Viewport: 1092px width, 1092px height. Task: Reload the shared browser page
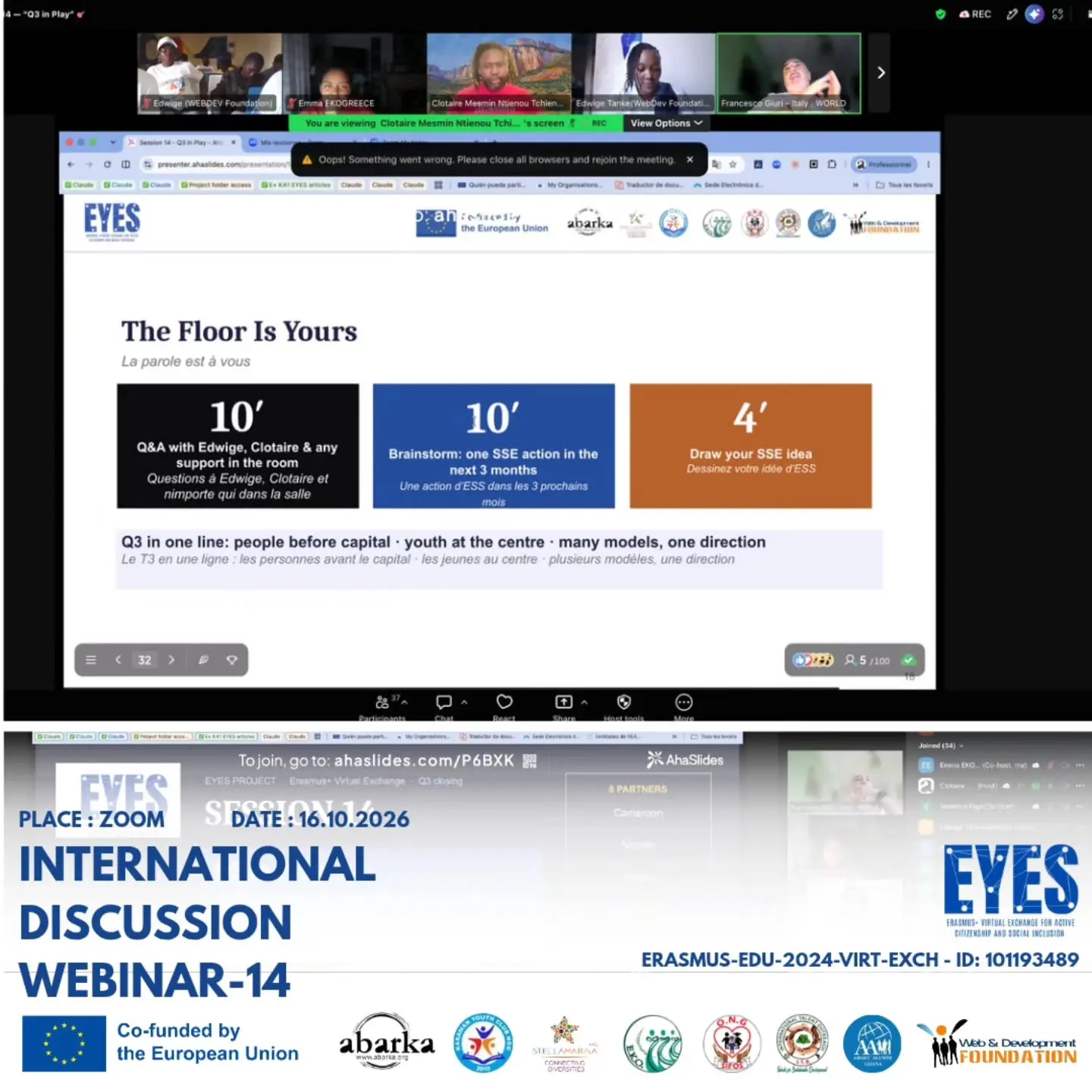(107, 164)
